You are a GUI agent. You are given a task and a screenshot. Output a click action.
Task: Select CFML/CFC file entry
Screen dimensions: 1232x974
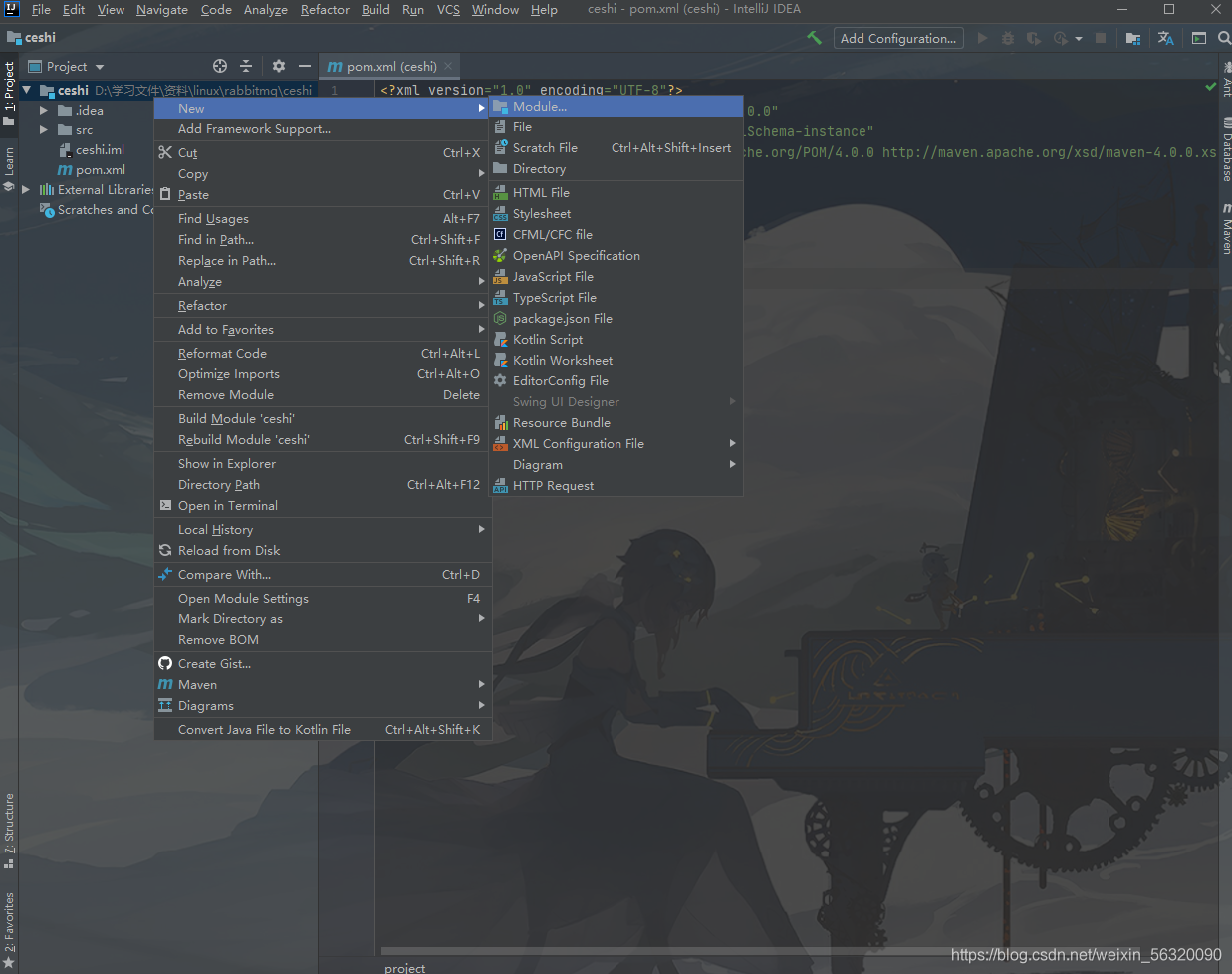pyautogui.click(x=617, y=235)
